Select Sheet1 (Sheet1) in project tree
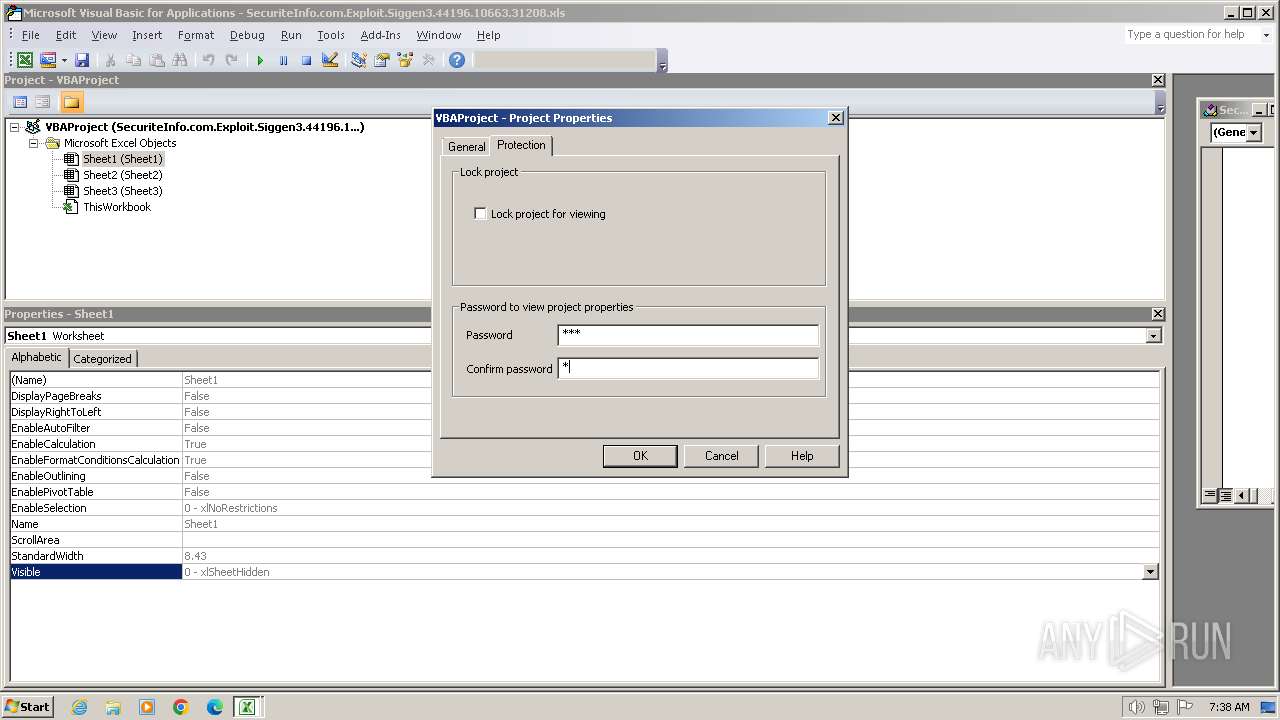1280x720 pixels. (x=122, y=159)
